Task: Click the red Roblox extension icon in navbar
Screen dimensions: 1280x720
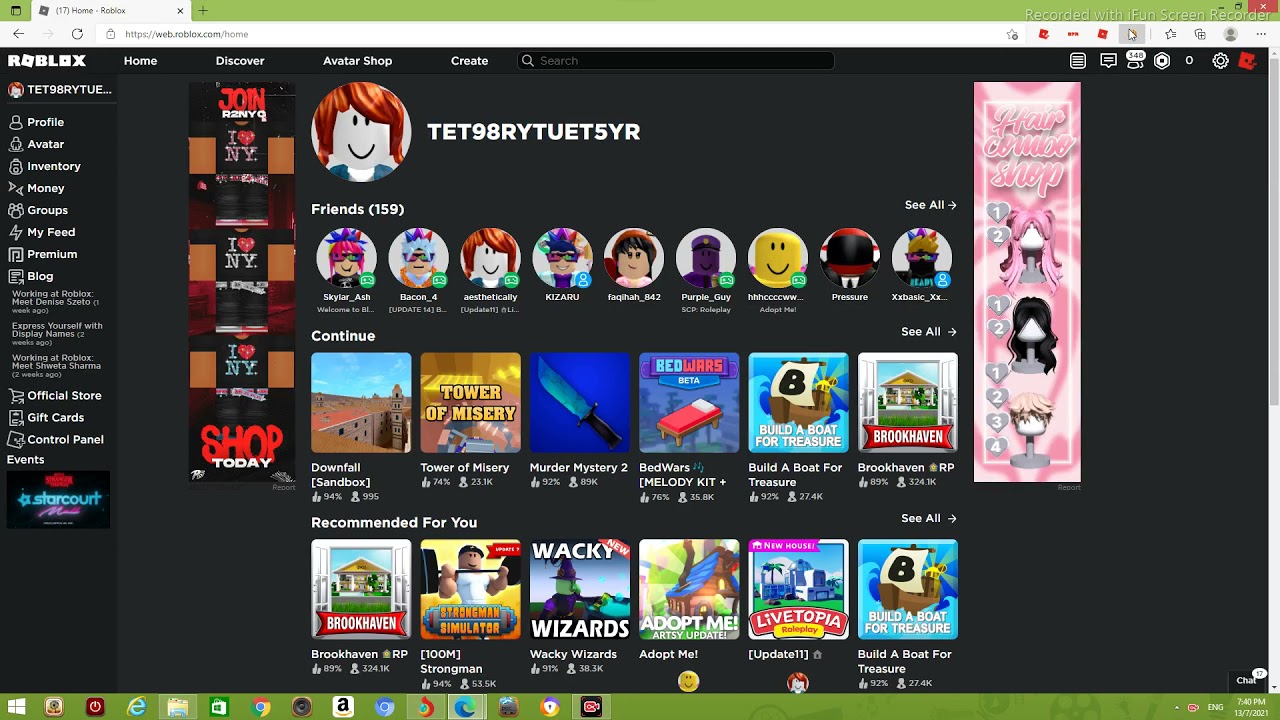Action: pyautogui.click(x=1247, y=61)
